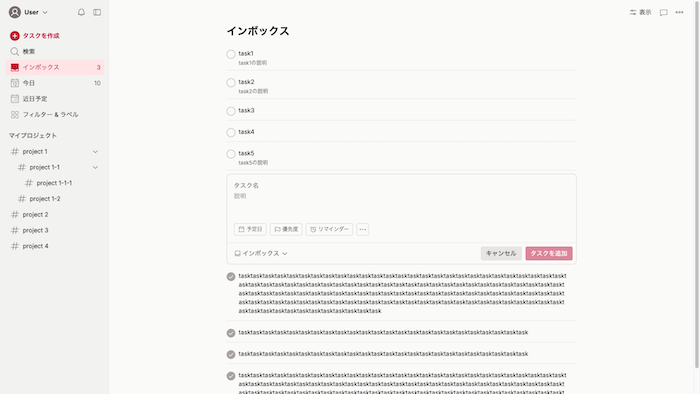Click 'task5の説明' description text
Viewport: 700px width, 394px height.
253,163
